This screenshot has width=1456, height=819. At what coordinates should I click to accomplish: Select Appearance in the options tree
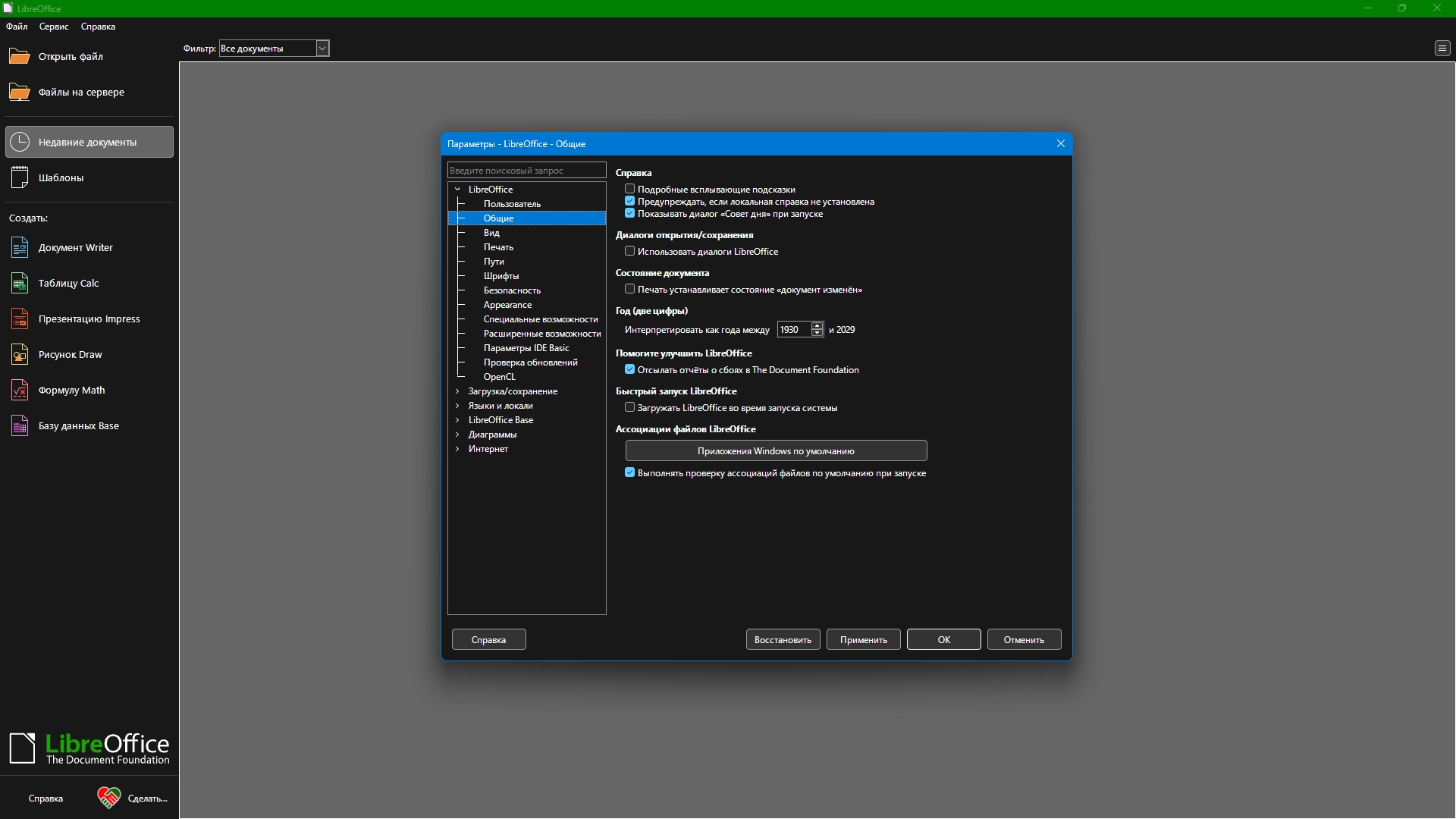[507, 305]
